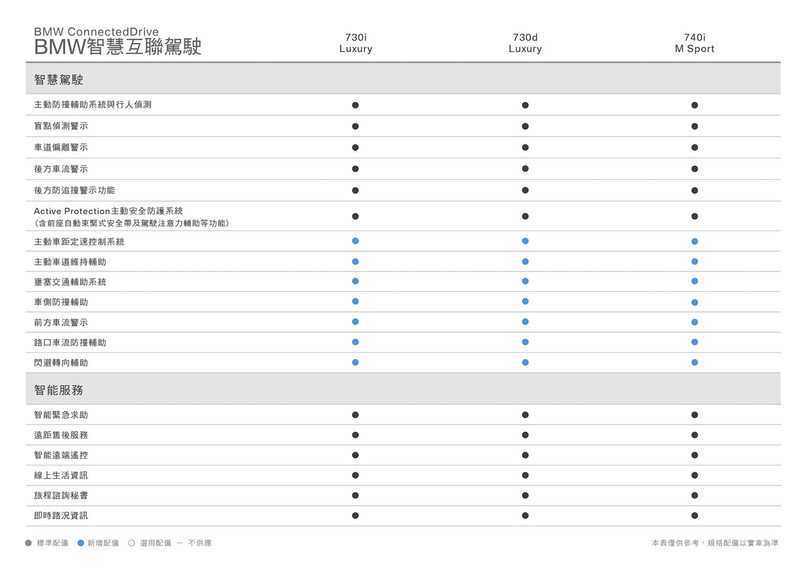Click 740i M Sport dot for 車道偏離警示
This screenshot has width=800, height=567.
694,147
